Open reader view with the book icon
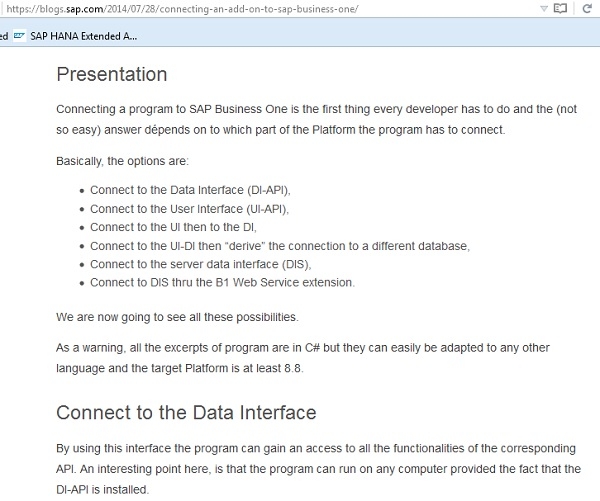The height and width of the screenshot is (501, 600). click(x=560, y=9)
